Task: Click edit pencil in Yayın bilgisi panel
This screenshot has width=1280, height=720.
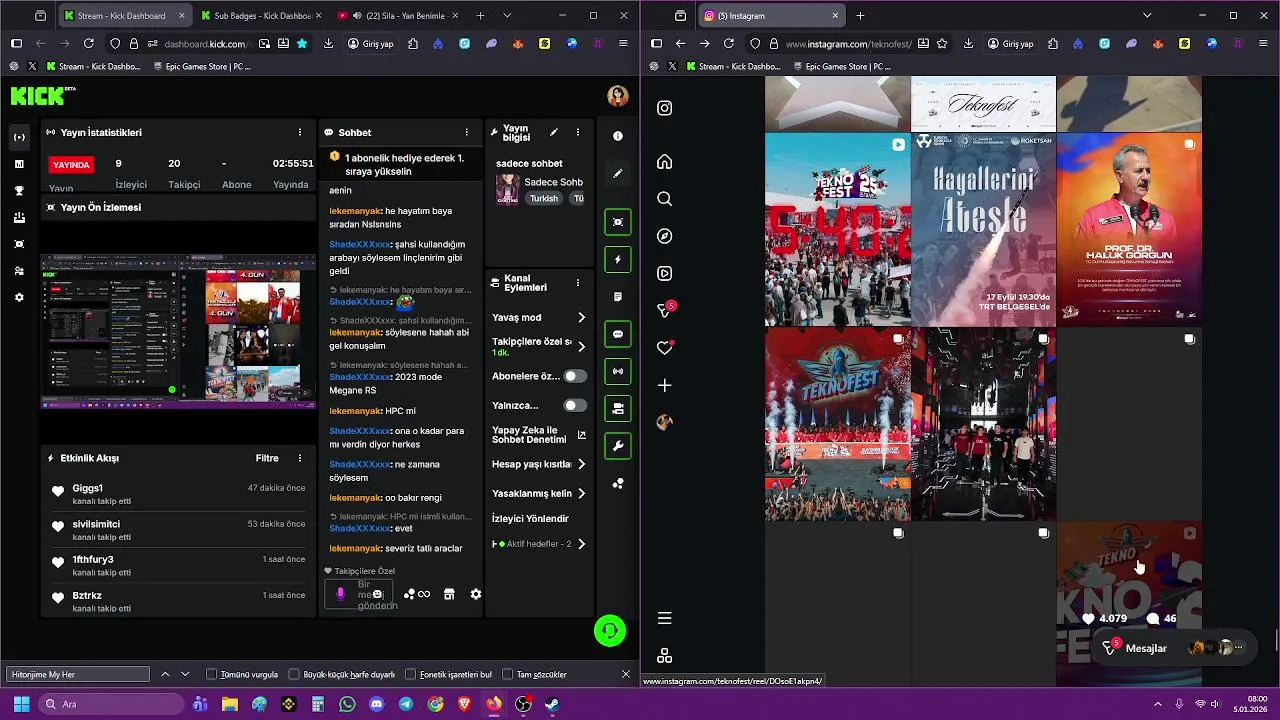Action: click(x=553, y=132)
